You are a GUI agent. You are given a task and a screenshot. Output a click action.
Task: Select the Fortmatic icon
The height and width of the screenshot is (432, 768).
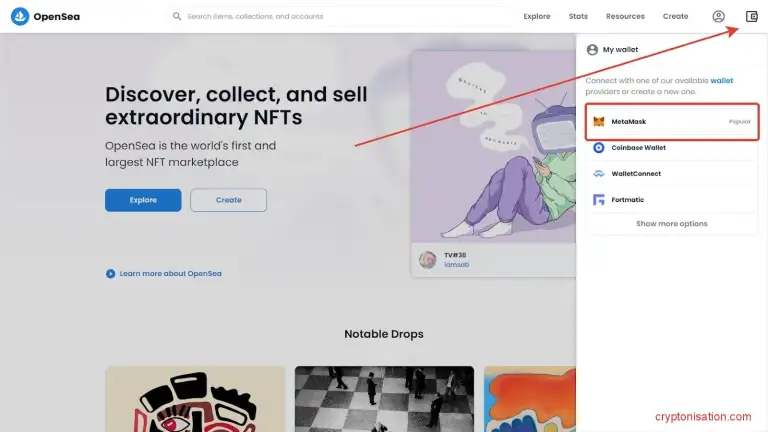(x=599, y=199)
